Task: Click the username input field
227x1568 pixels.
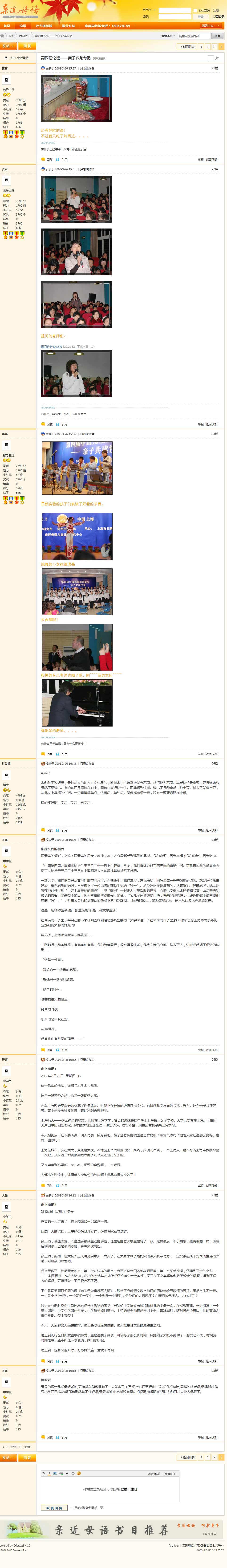Action: click(175, 10)
